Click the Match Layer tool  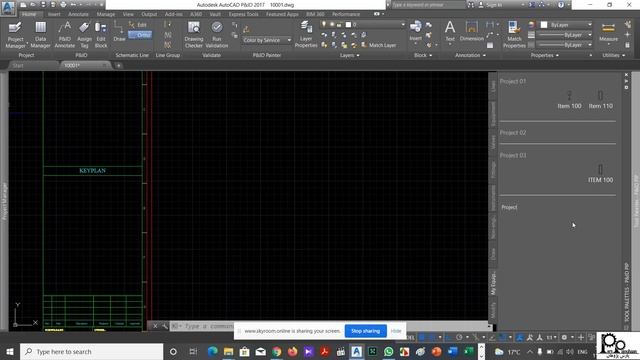378,45
